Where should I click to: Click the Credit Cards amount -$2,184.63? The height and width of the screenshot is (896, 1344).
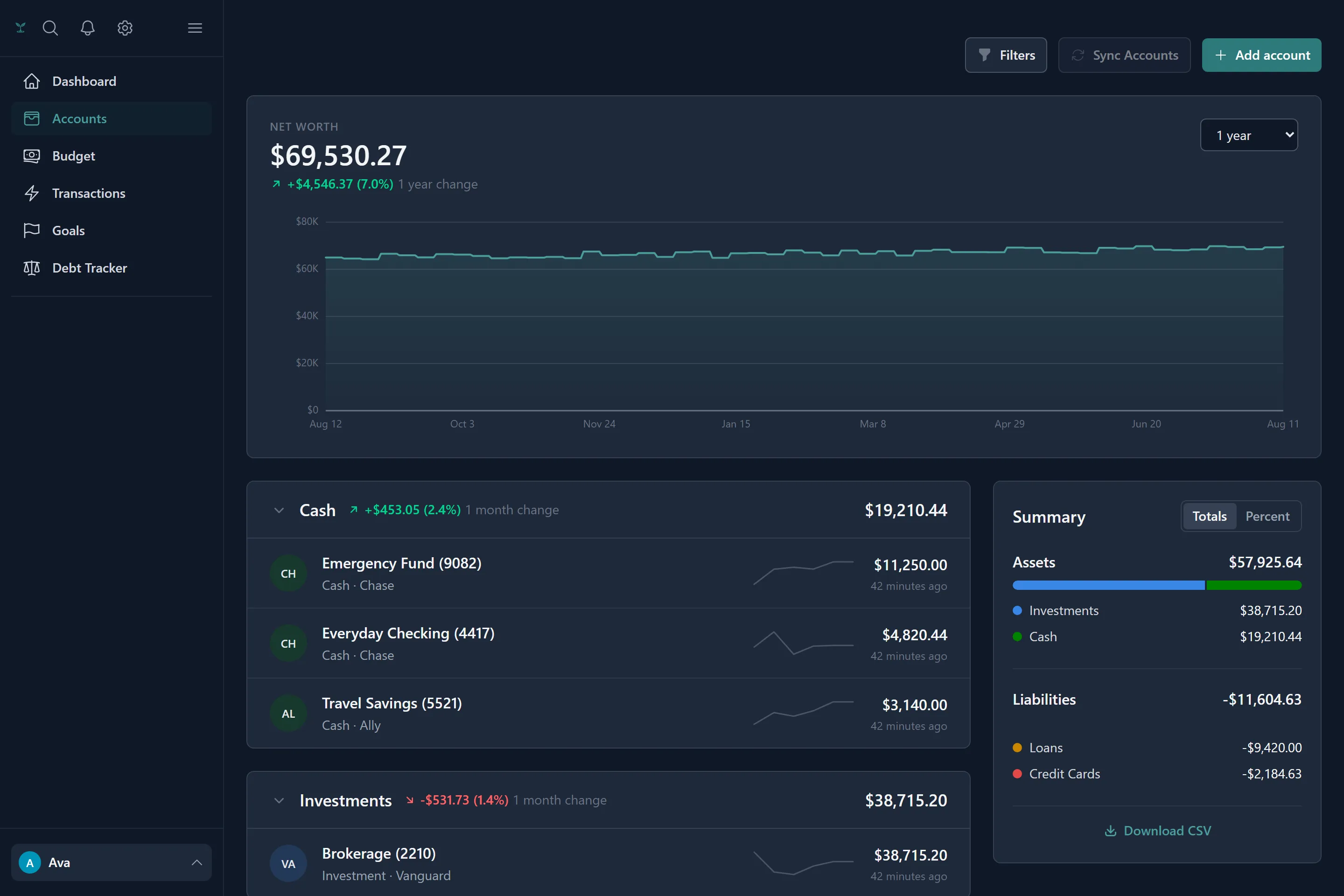click(1271, 774)
